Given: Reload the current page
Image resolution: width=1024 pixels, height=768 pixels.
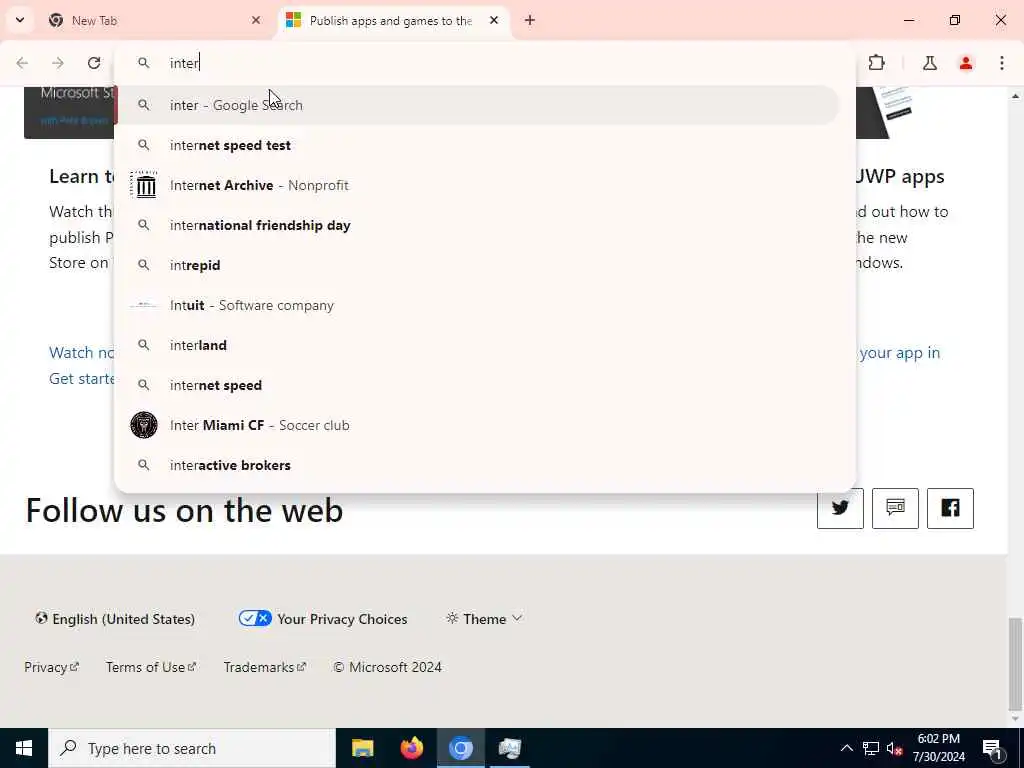Looking at the screenshot, I should [94, 63].
